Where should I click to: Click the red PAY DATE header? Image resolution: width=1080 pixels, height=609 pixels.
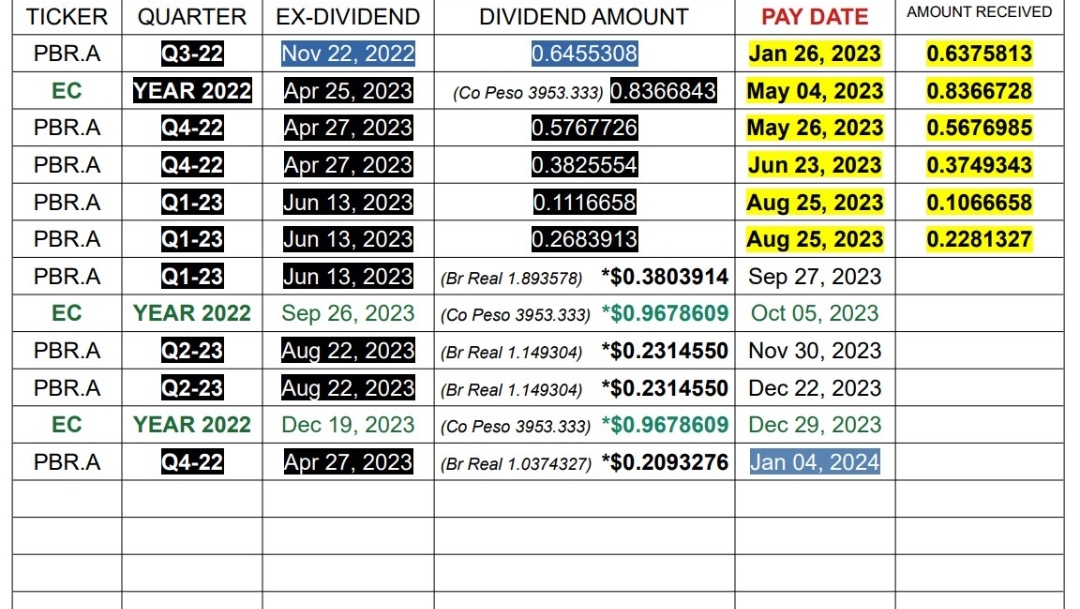point(815,17)
